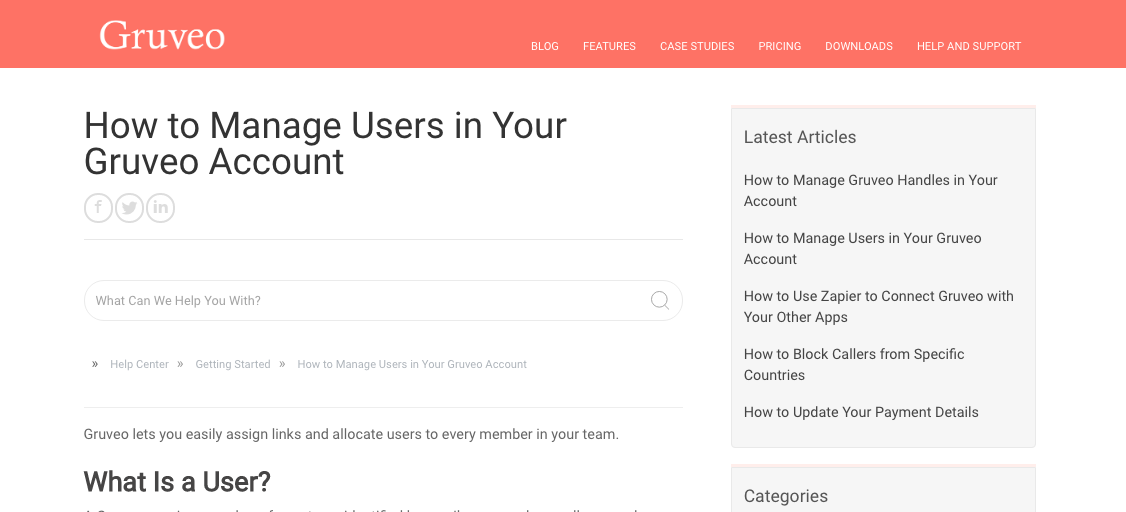Click the main article title
The image size is (1126, 512).
(325, 143)
